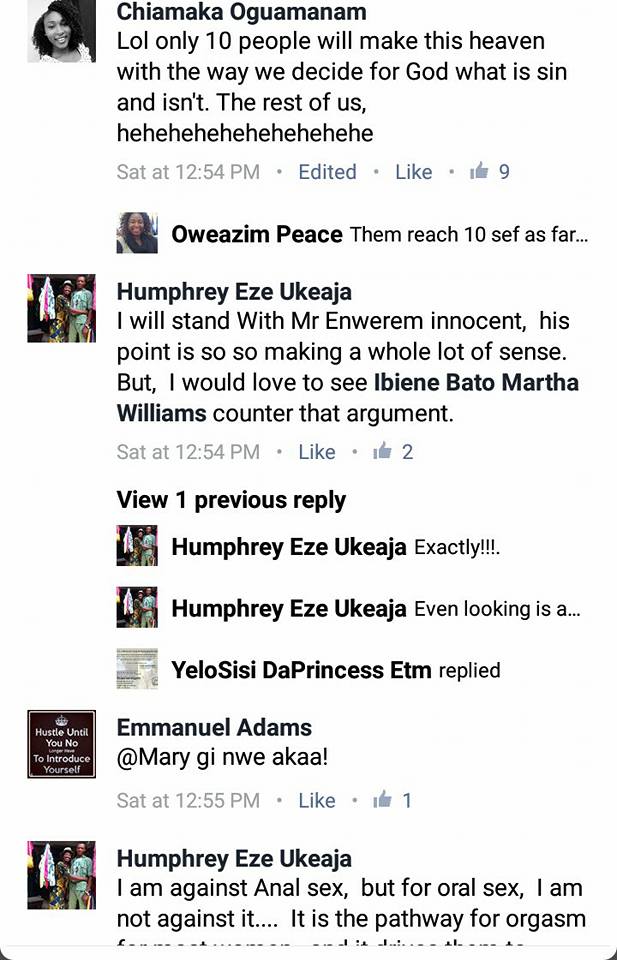
Task: Click thumbs-up icon on Emmanuel Adams comment
Action: tap(382, 800)
